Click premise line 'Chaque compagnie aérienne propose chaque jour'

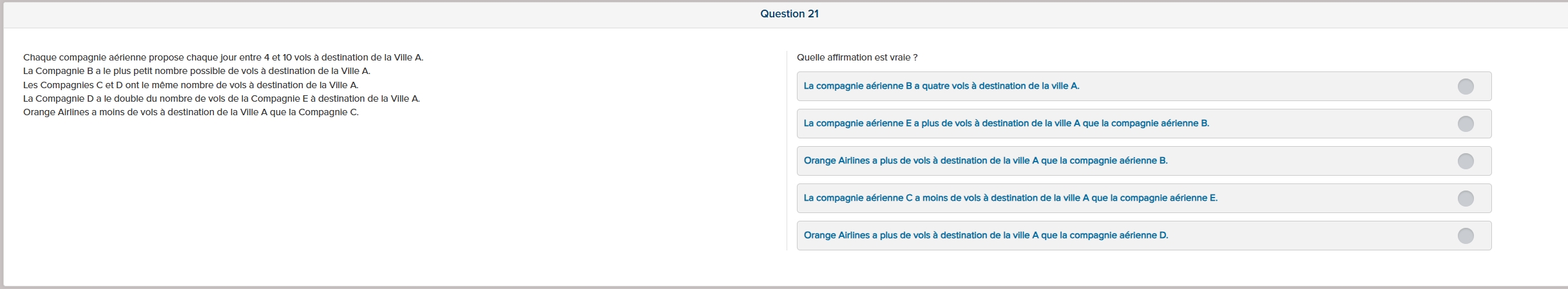click(x=223, y=57)
